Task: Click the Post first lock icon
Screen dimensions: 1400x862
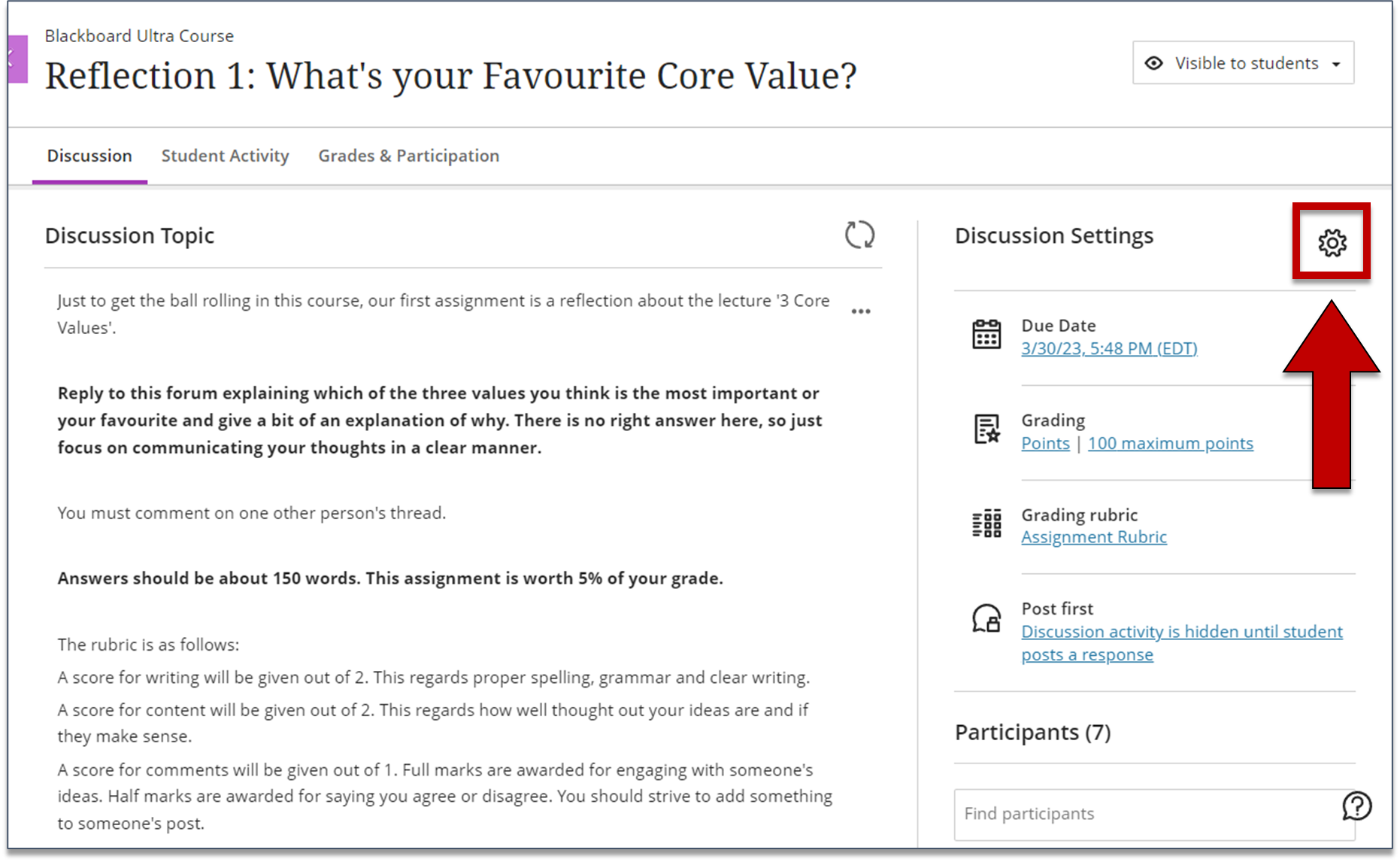Action: pyautogui.click(x=986, y=618)
